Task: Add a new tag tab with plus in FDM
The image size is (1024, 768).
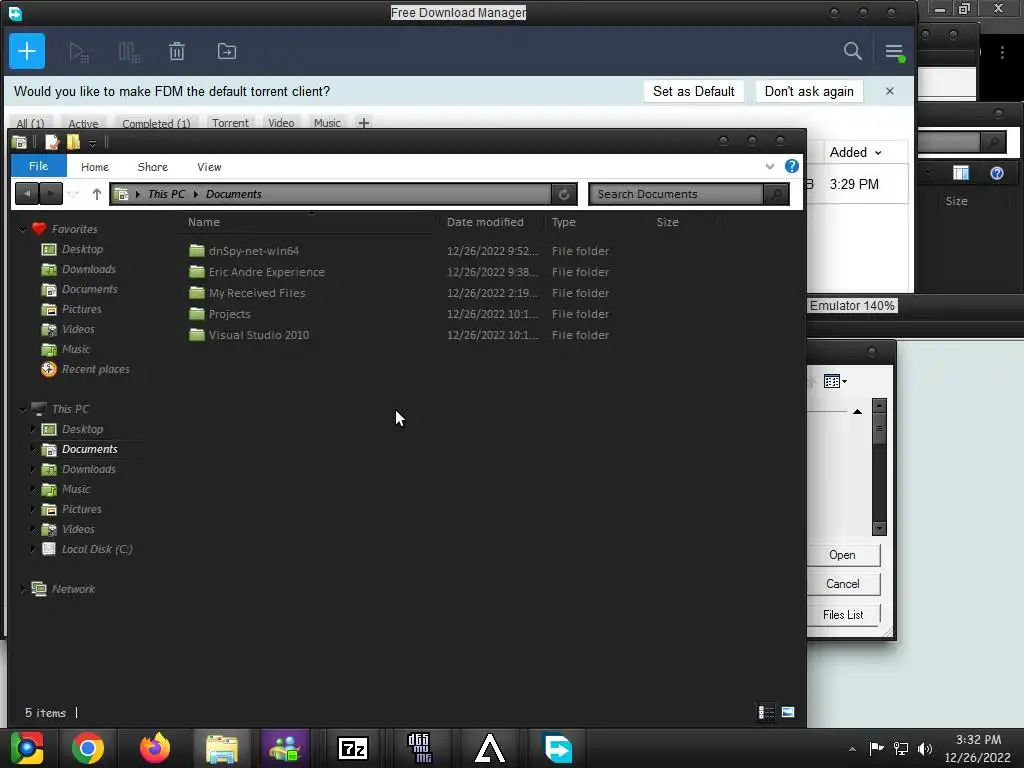Action: [x=364, y=123]
